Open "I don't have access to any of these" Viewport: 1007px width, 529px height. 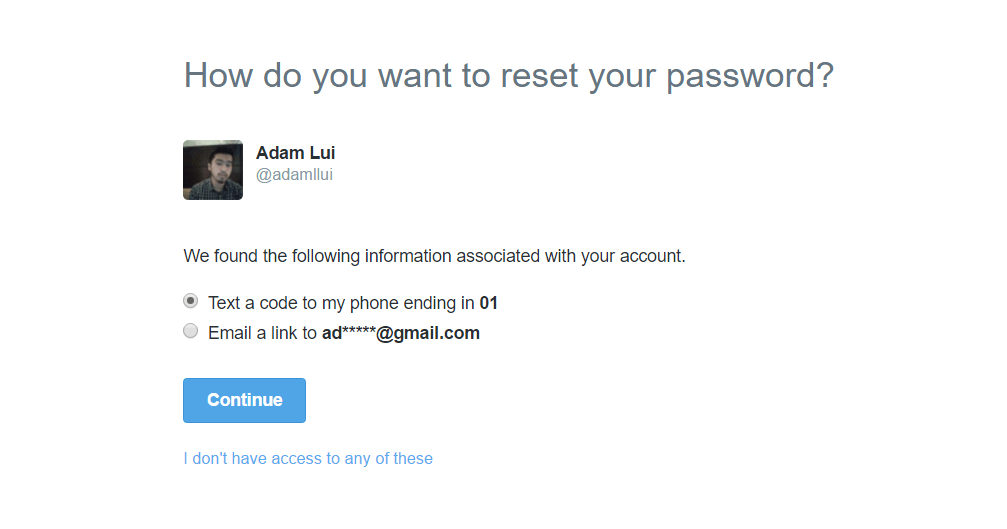[308, 459]
